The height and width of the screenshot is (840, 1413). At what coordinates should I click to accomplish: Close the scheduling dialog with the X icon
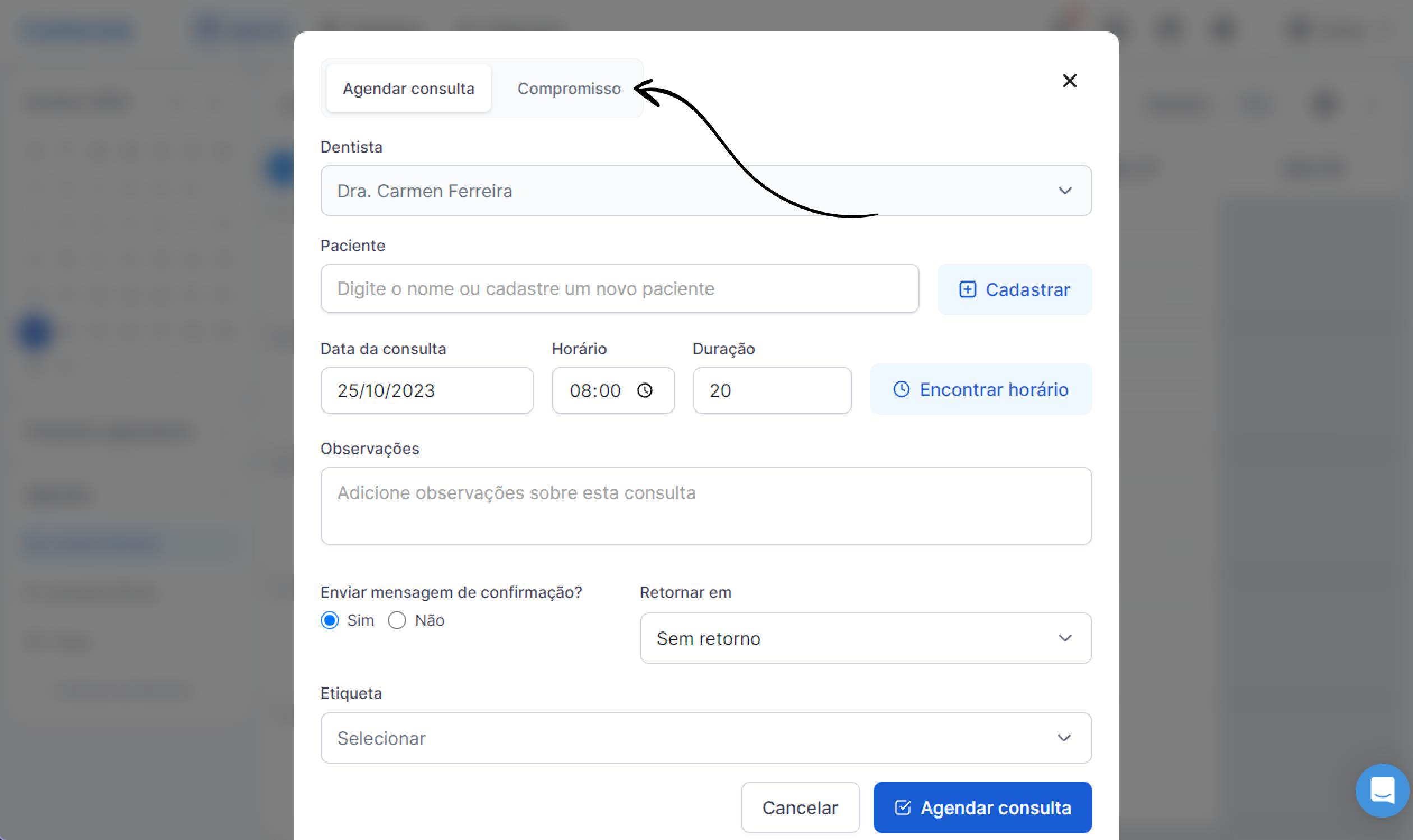[1069, 81]
